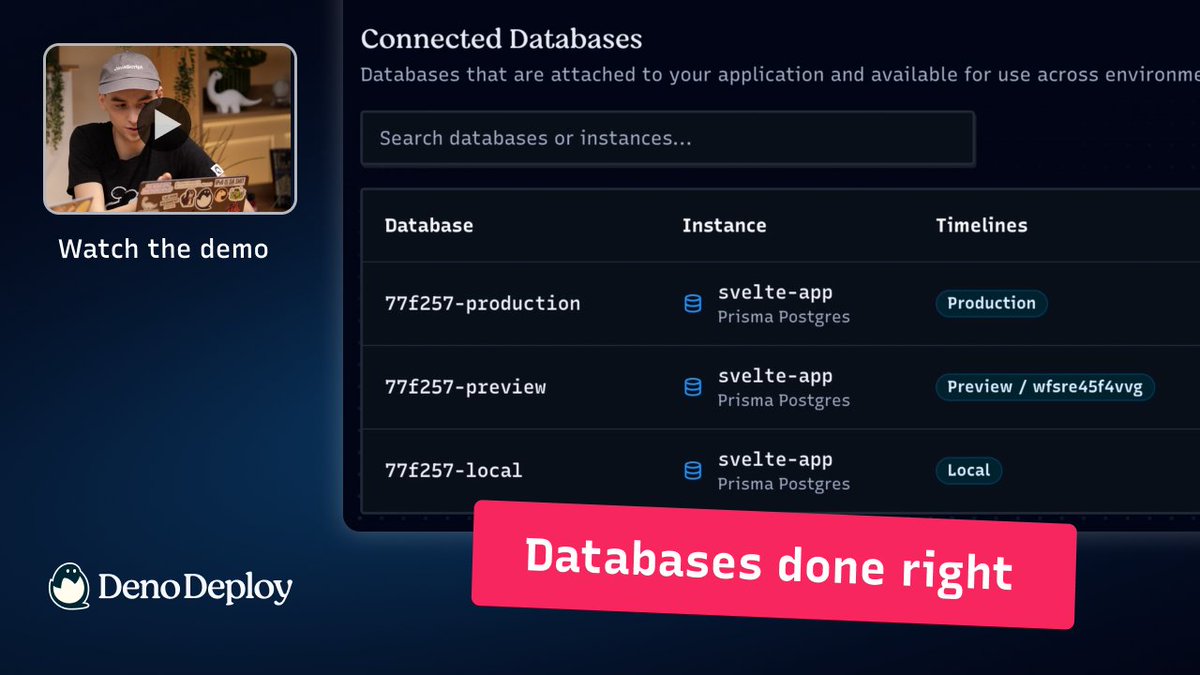
Task: Click Prisma Postgres label in production row
Action: (x=784, y=317)
